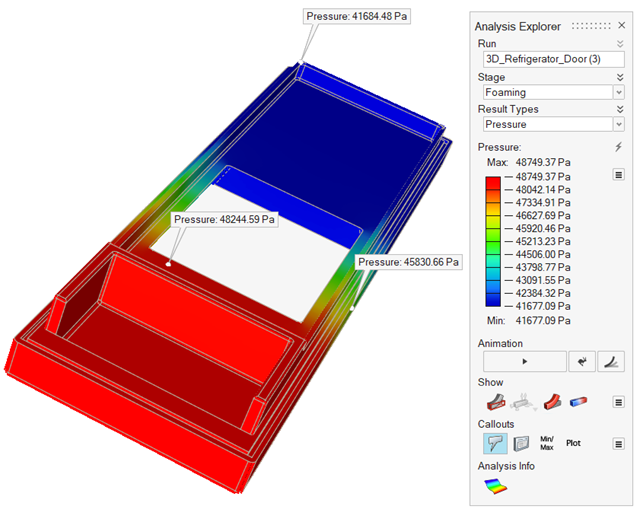The width and height of the screenshot is (640, 514).
Task: Collapse the Stage section chevron
Action: point(620,77)
